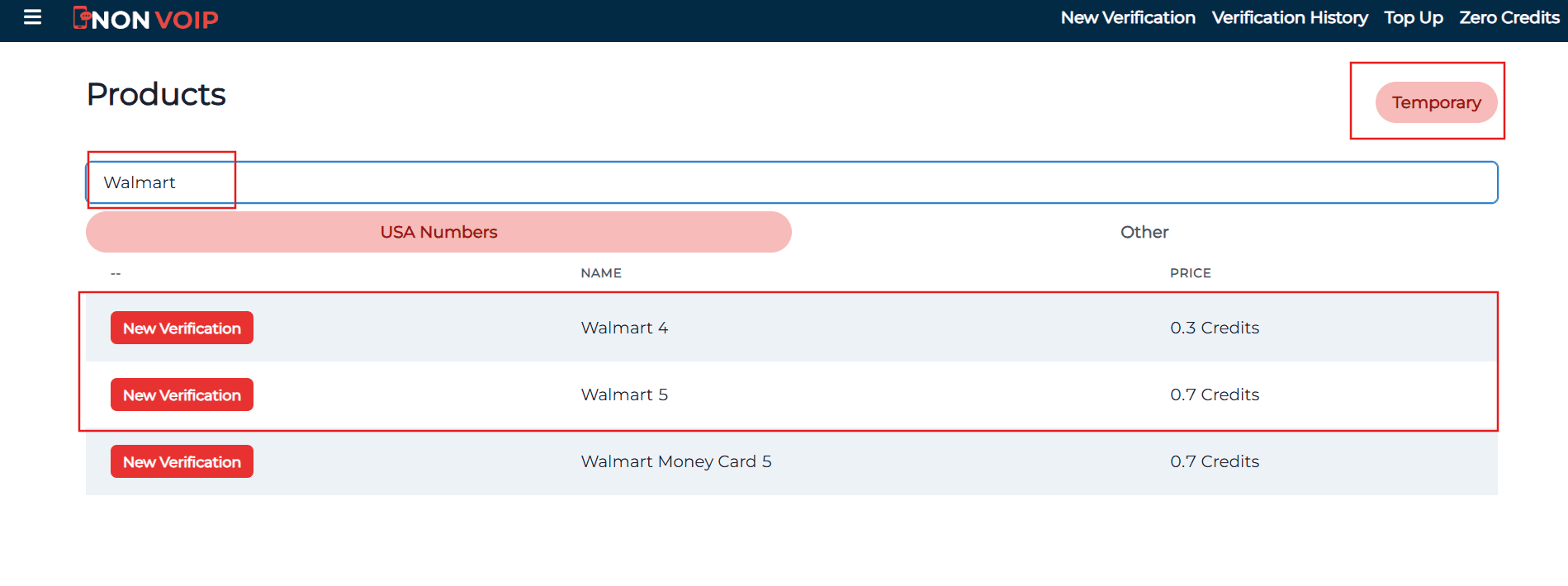Switch to the USA Numbers tab
The image size is (1568, 586).
[438, 232]
